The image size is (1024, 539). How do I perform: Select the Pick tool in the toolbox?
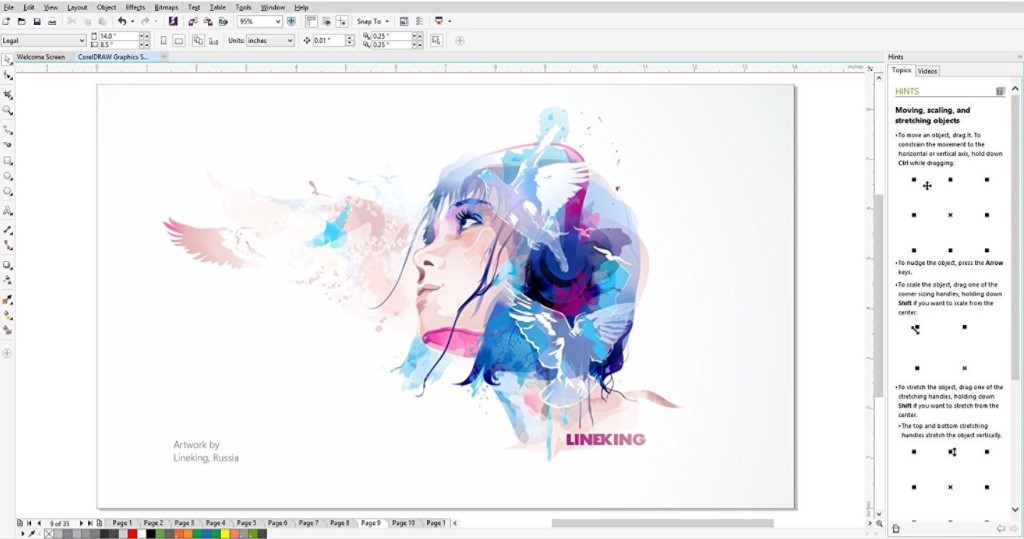pyautogui.click(x=7, y=60)
